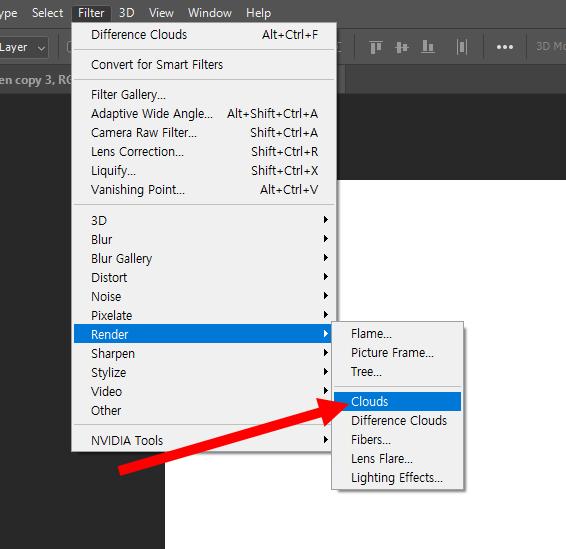
Task: Open Vanishing Point filter
Action: tap(204, 190)
